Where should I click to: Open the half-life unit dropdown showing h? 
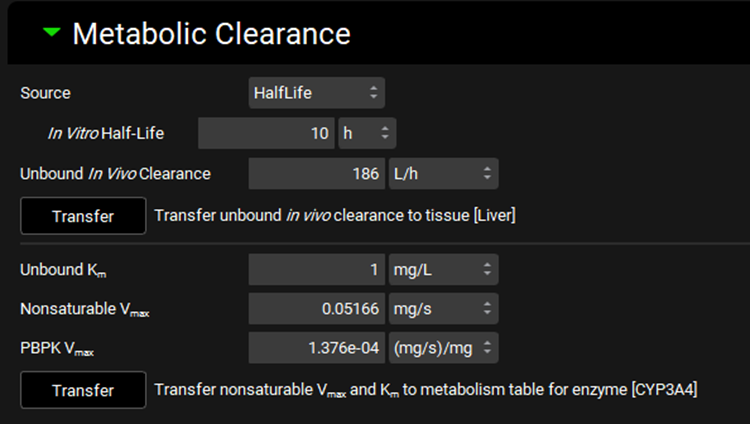(367, 133)
